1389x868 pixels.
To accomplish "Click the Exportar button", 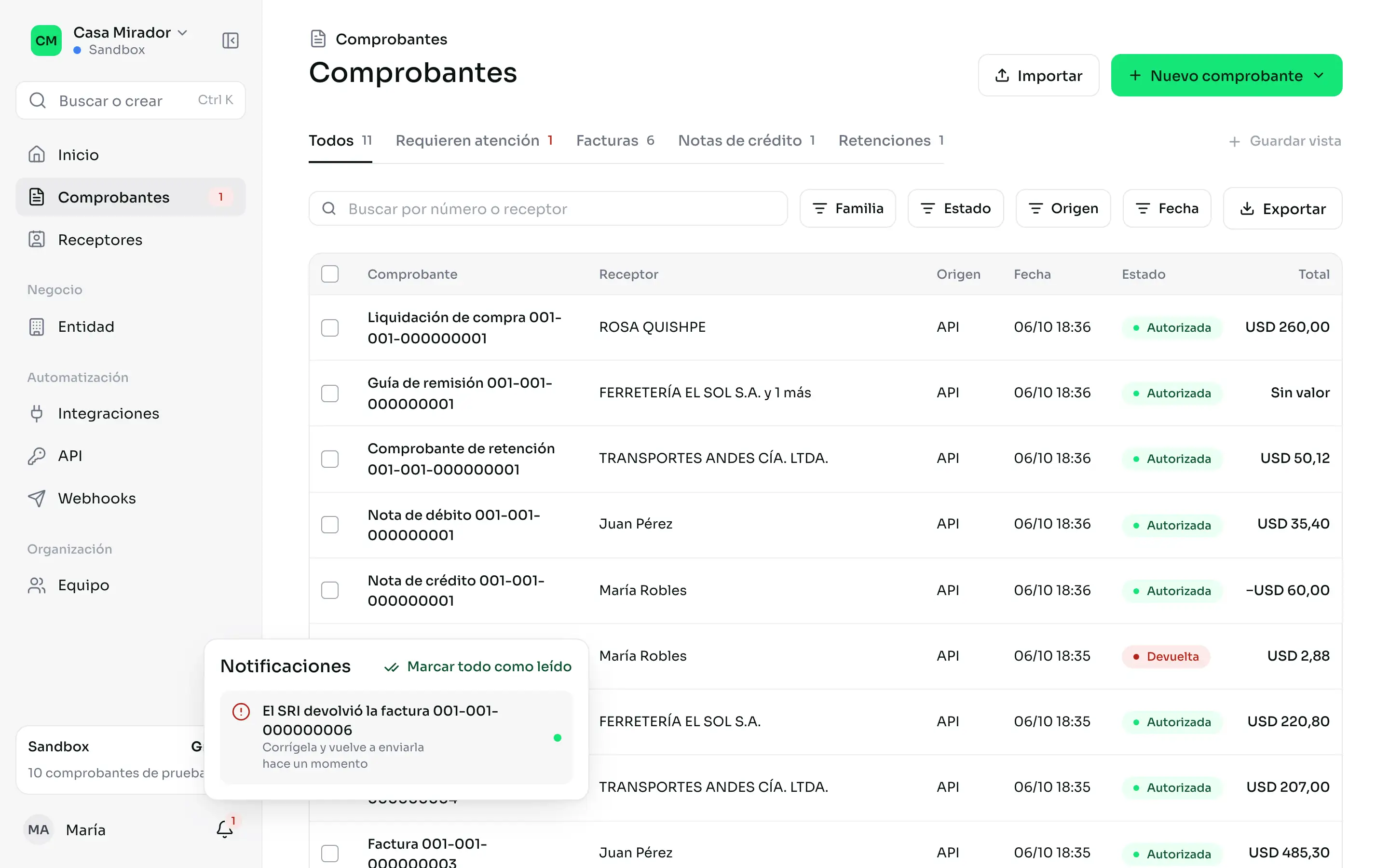I will (1283, 208).
